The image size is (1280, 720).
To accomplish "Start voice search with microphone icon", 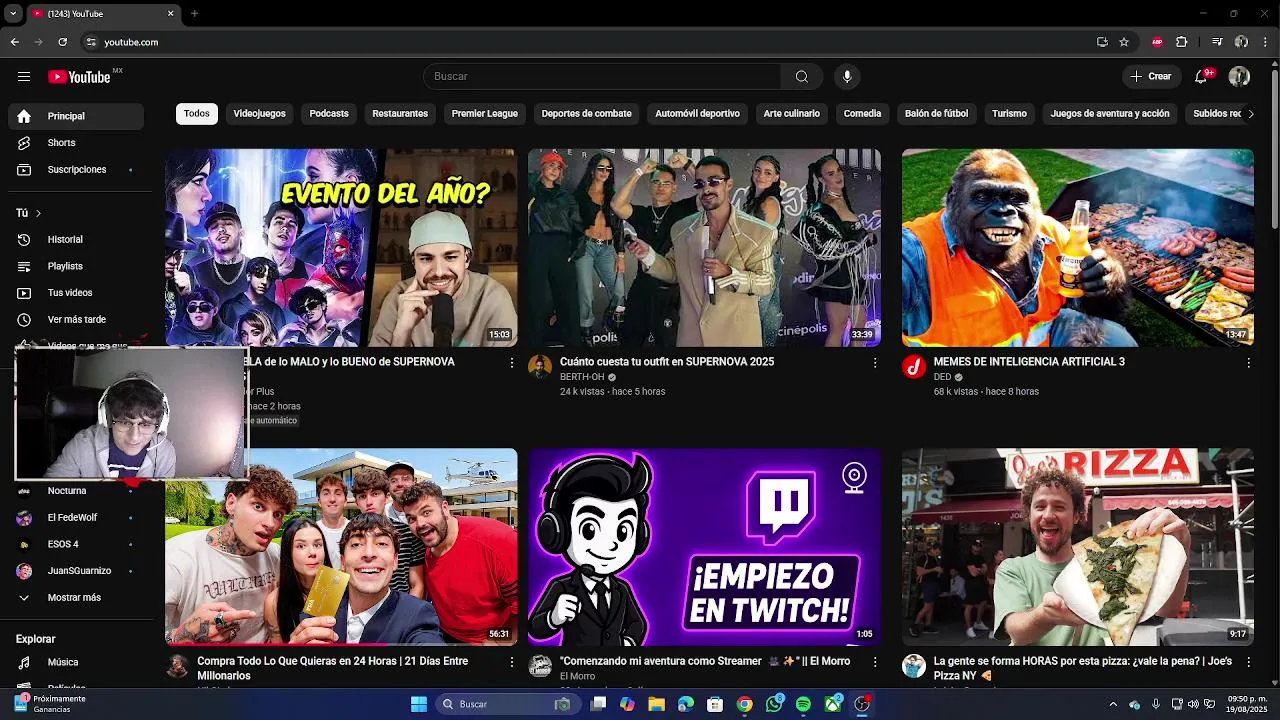I will tap(847, 77).
